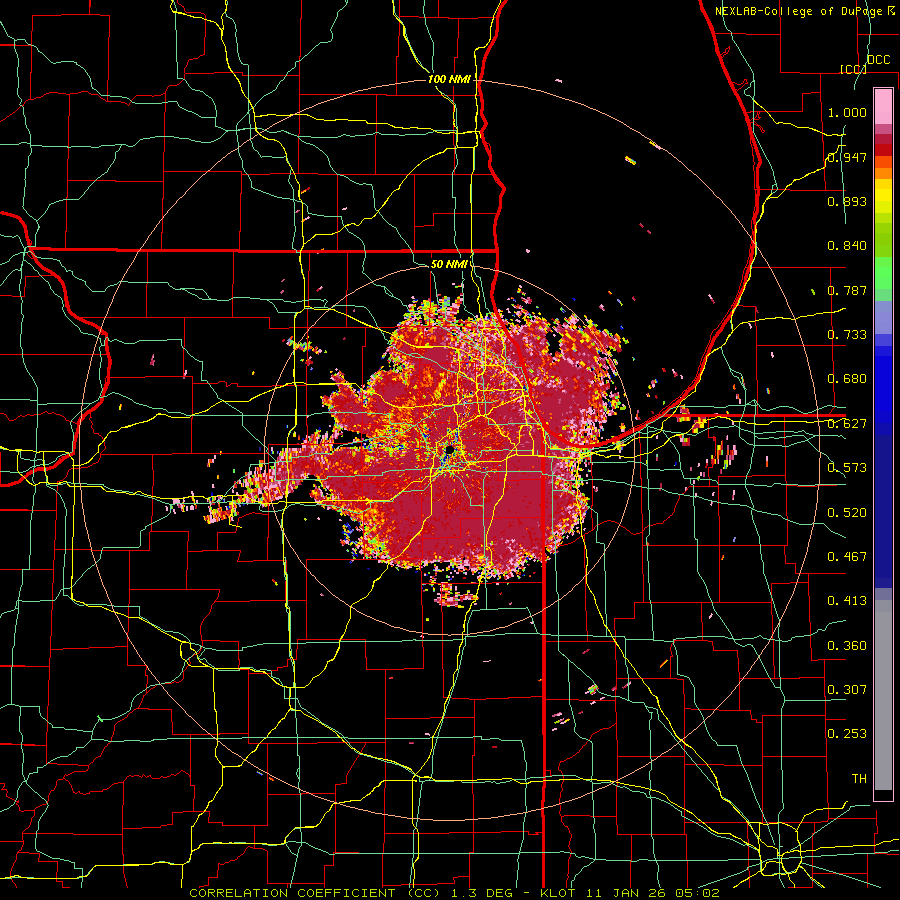Click the TH threshold label on legend
900x900 pixels.
(x=859, y=779)
